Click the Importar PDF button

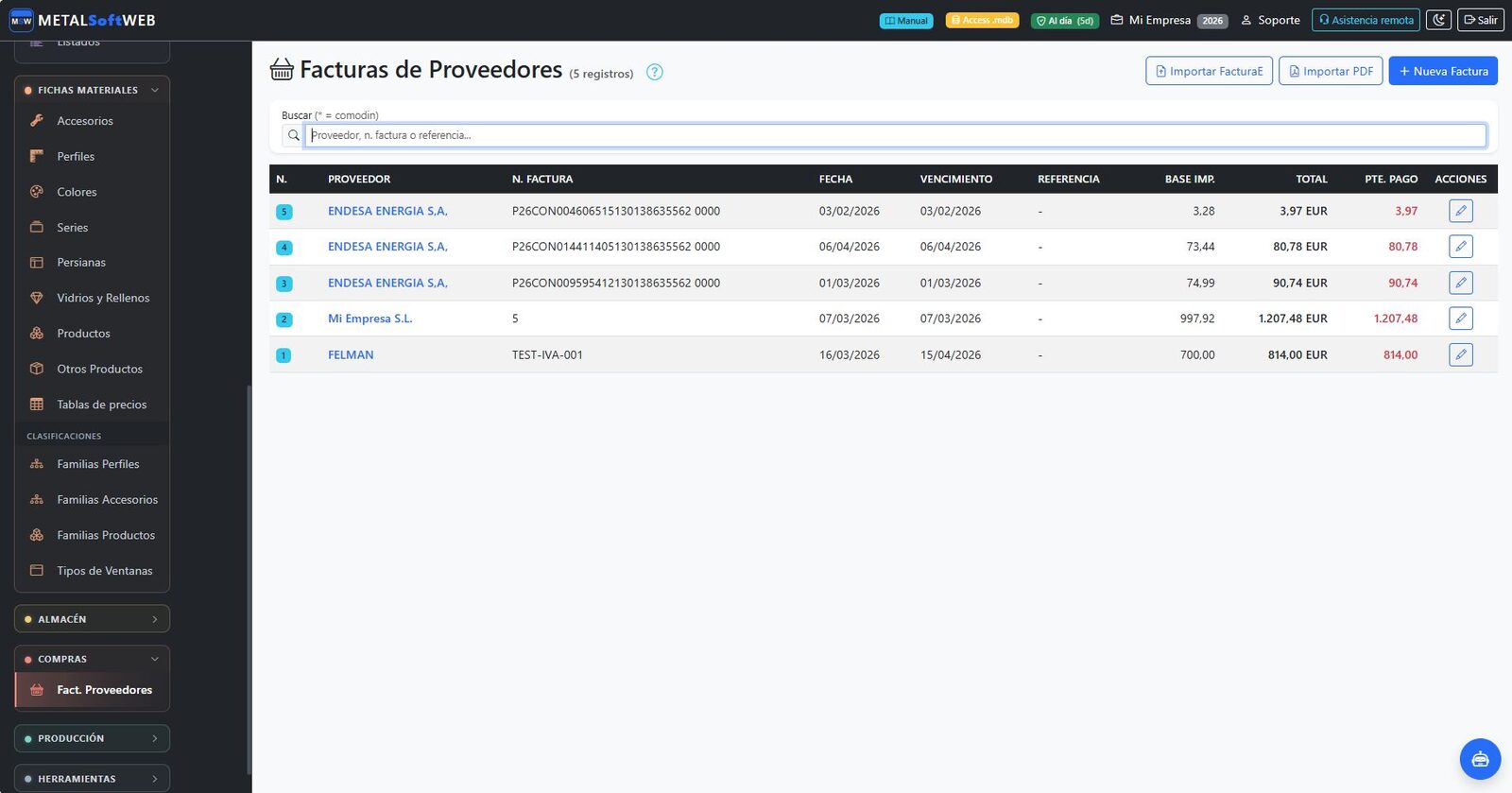click(x=1331, y=71)
